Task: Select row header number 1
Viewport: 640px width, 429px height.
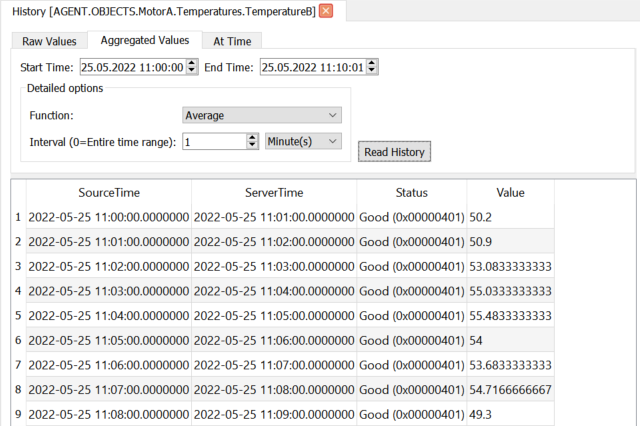Action: pos(18,217)
